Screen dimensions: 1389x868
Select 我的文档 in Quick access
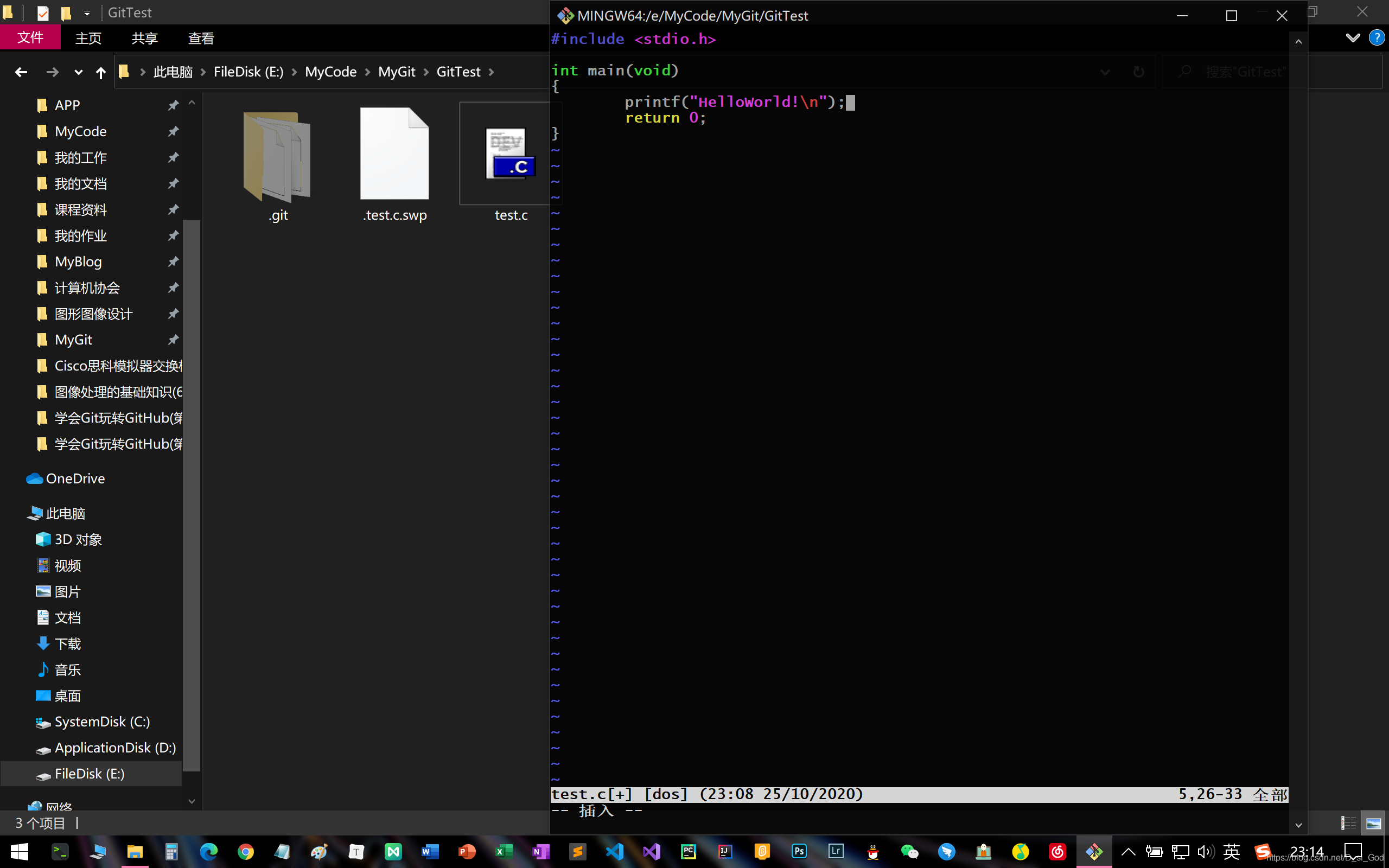pyautogui.click(x=80, y=184)
